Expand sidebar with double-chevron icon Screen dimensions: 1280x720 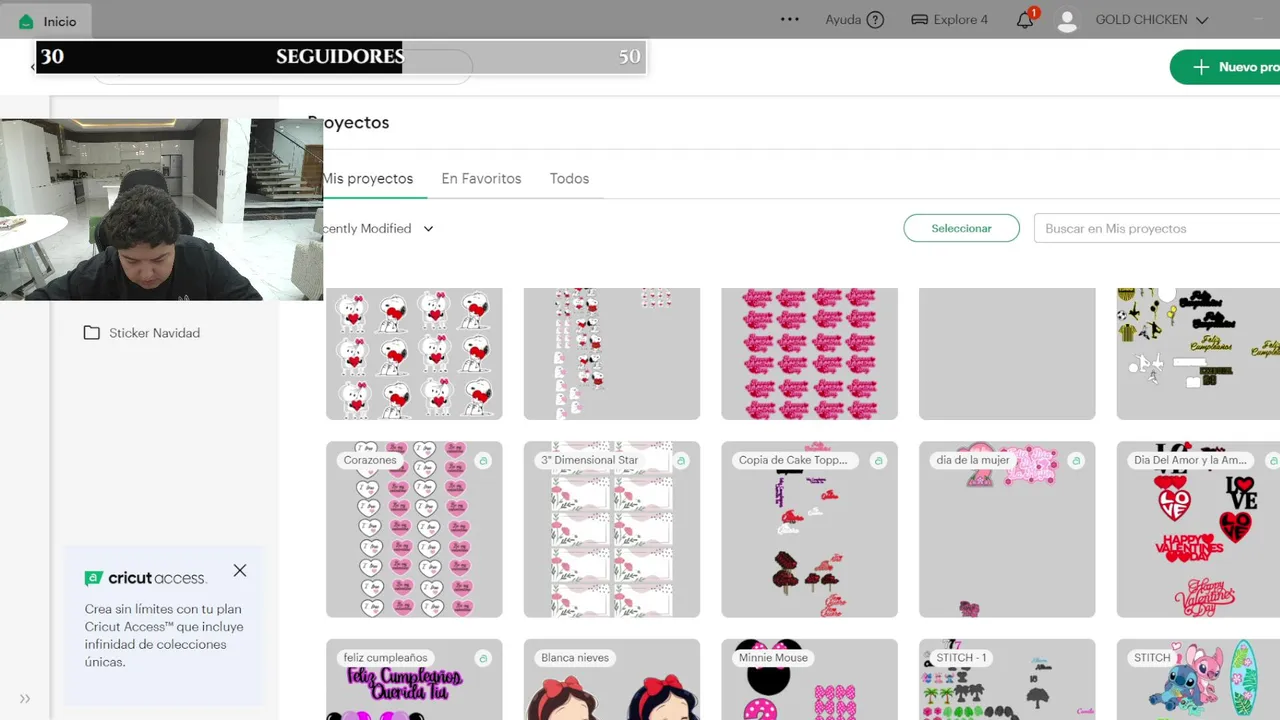click(25, 698)
